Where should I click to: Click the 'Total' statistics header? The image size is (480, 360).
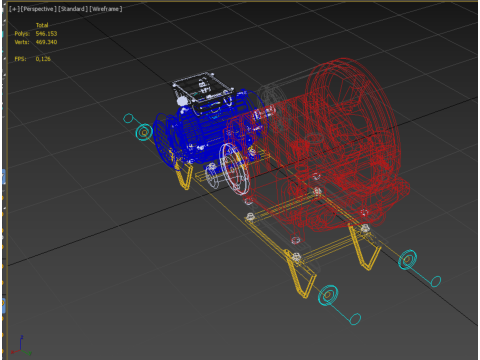[x=42, y=25]
